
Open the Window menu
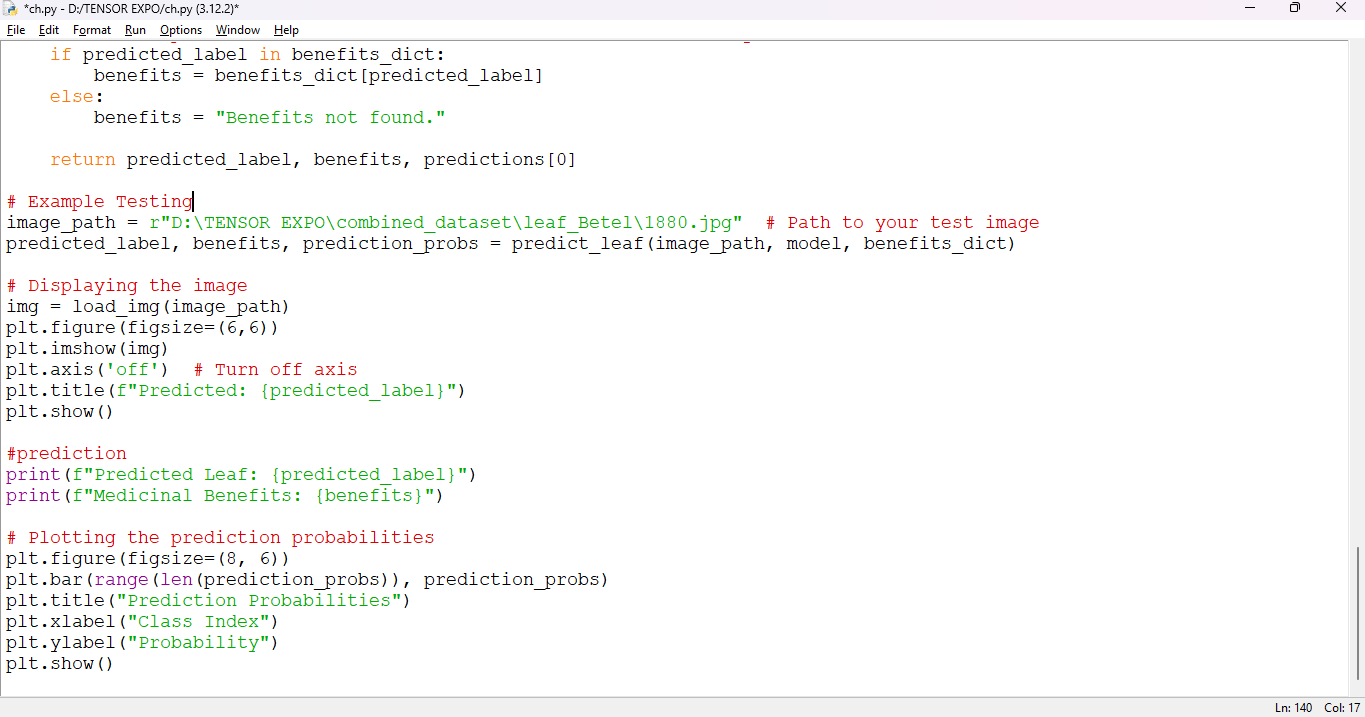click(237, 30)
